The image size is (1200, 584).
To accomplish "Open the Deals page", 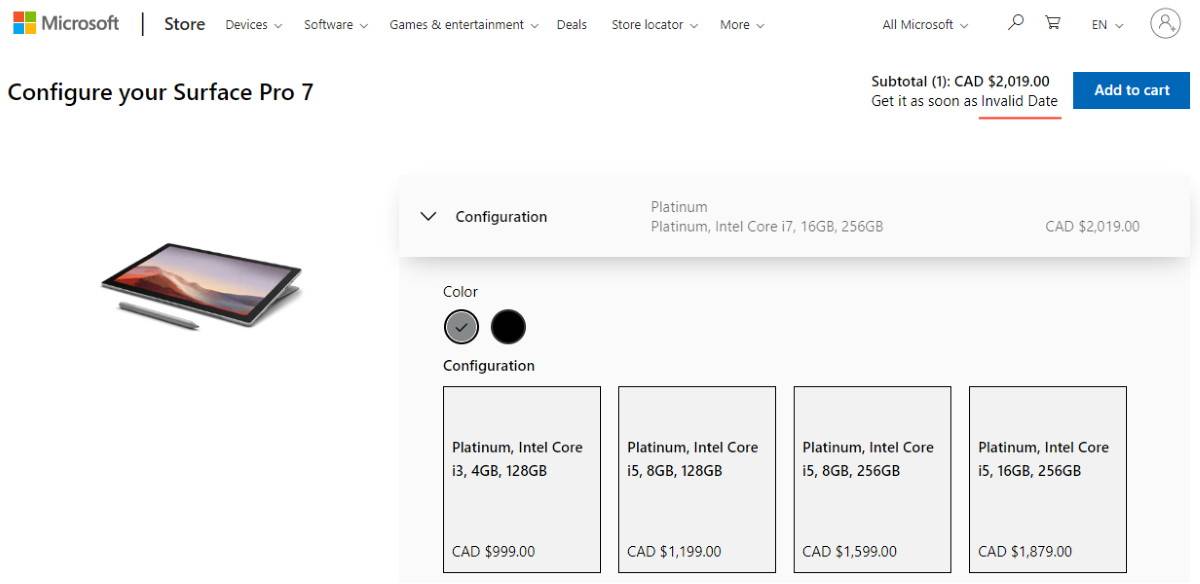I will coord(572,25).
